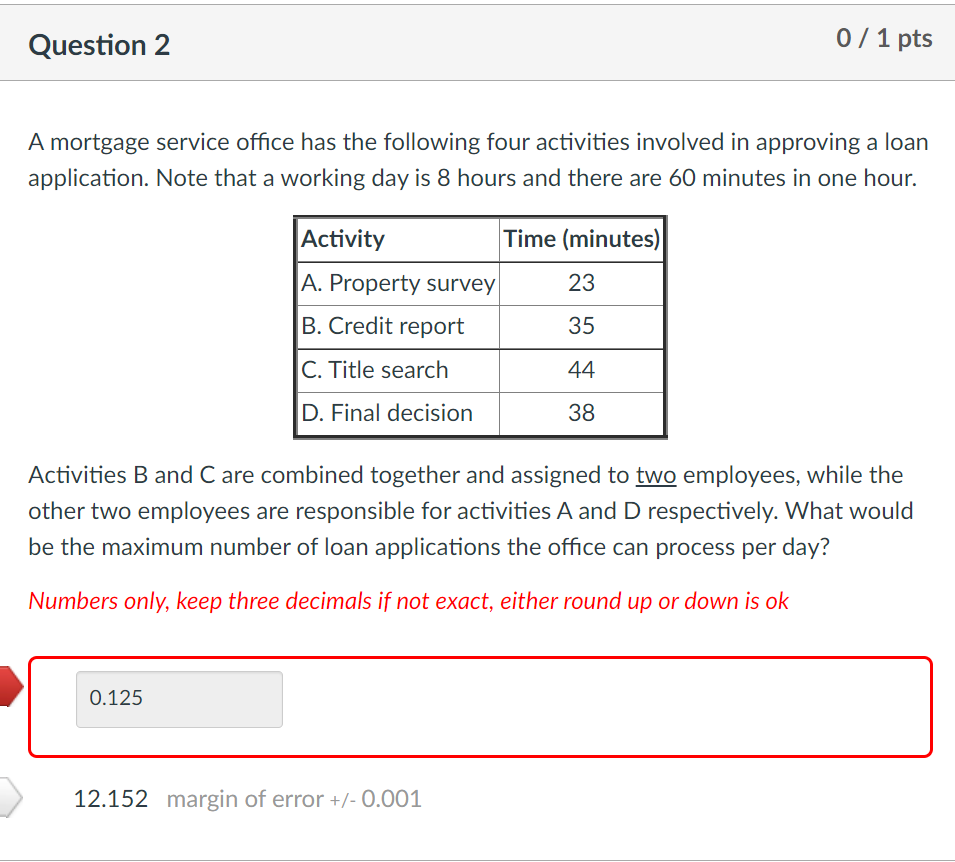Click the value 23 in the table

coord(581,283)
